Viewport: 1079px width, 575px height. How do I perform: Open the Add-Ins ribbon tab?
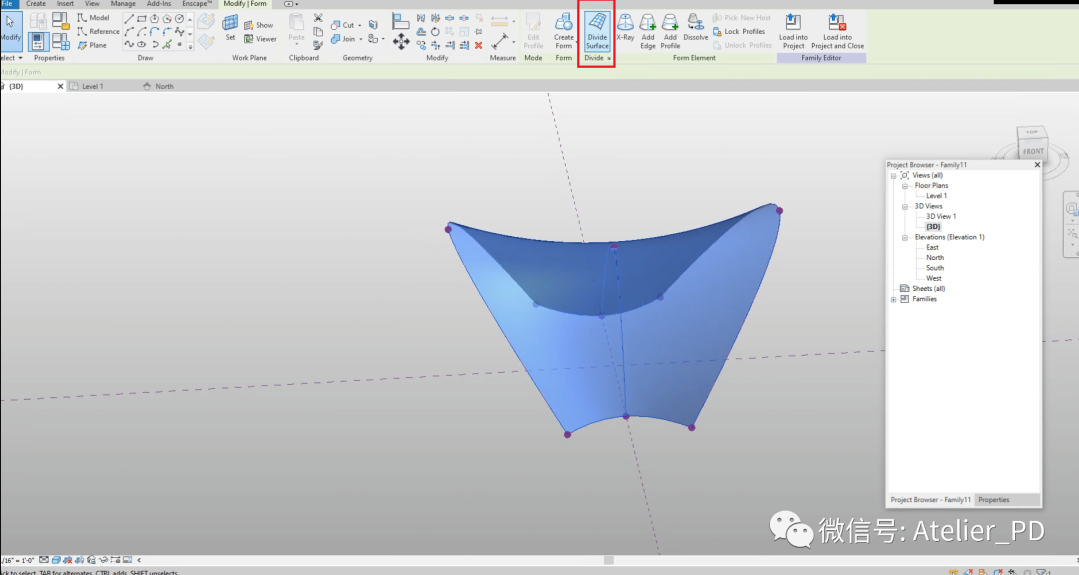click(159, 4)
